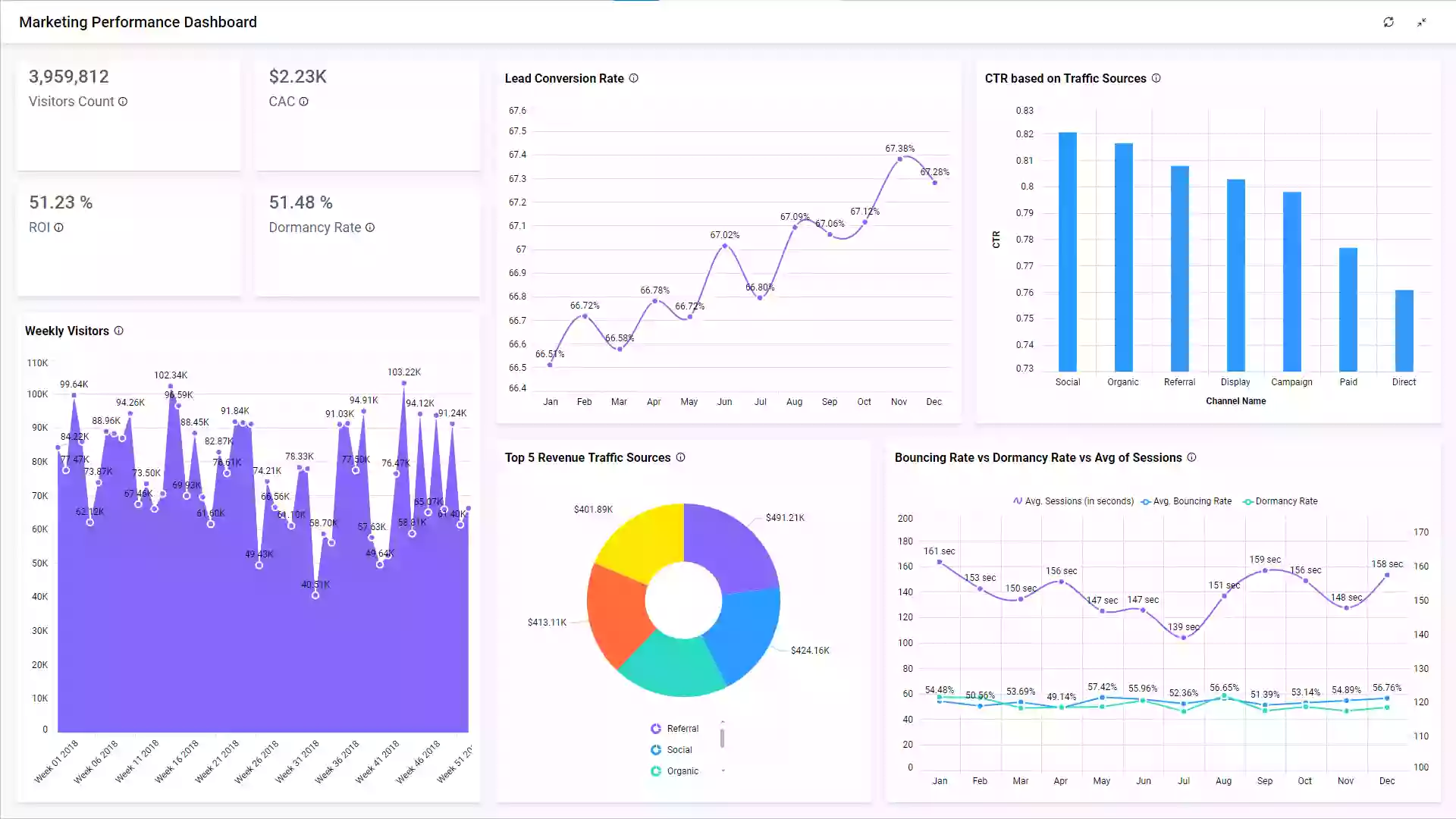Click the Marketing Performance Dashboard title
Screen dimensions: 1456x819
(x=138, y=22)
